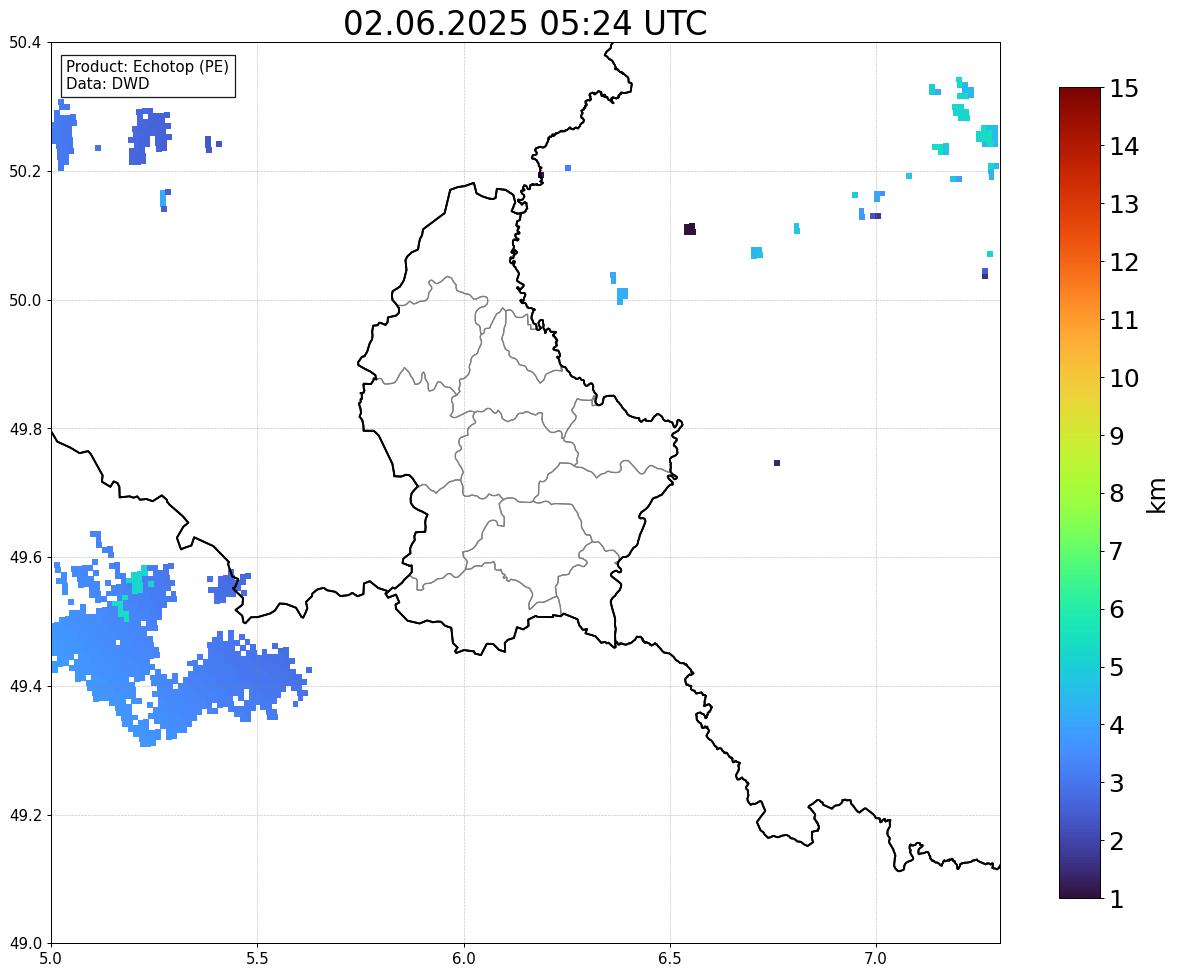1178x976 pixels.
Task: Click y-axis latitude label 50.2
Action: [x=24, y=171]
